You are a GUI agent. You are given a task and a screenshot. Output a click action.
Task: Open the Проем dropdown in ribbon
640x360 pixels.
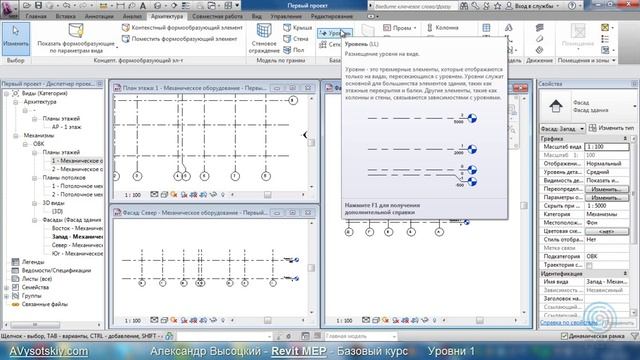(400, 28)
